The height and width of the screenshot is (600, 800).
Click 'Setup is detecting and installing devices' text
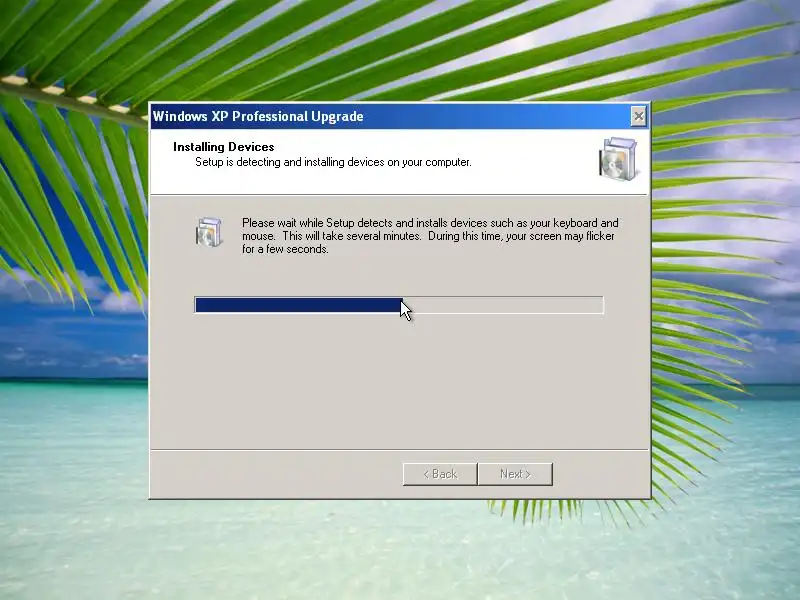point(333,162)
